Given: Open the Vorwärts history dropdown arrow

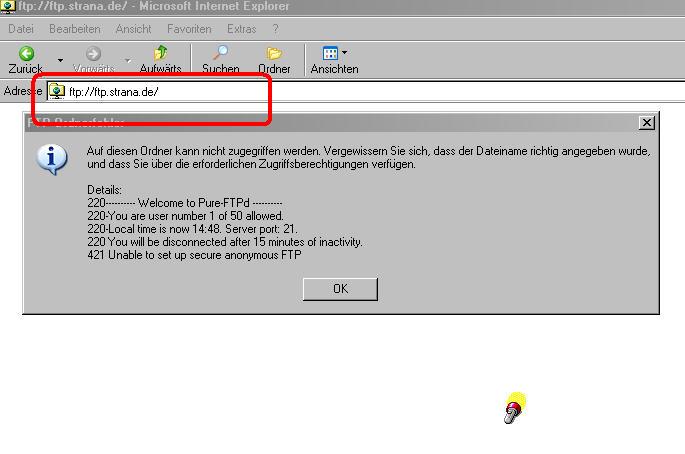Looking at the screenshot, I should click(128, 60).
